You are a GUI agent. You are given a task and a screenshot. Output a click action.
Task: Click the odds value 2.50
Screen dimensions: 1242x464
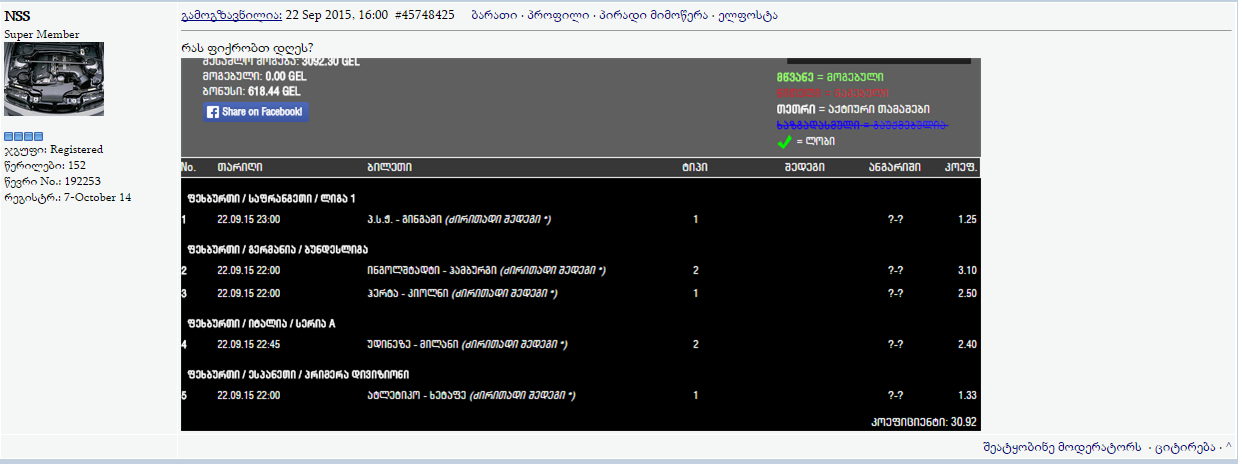click(966, 293)
